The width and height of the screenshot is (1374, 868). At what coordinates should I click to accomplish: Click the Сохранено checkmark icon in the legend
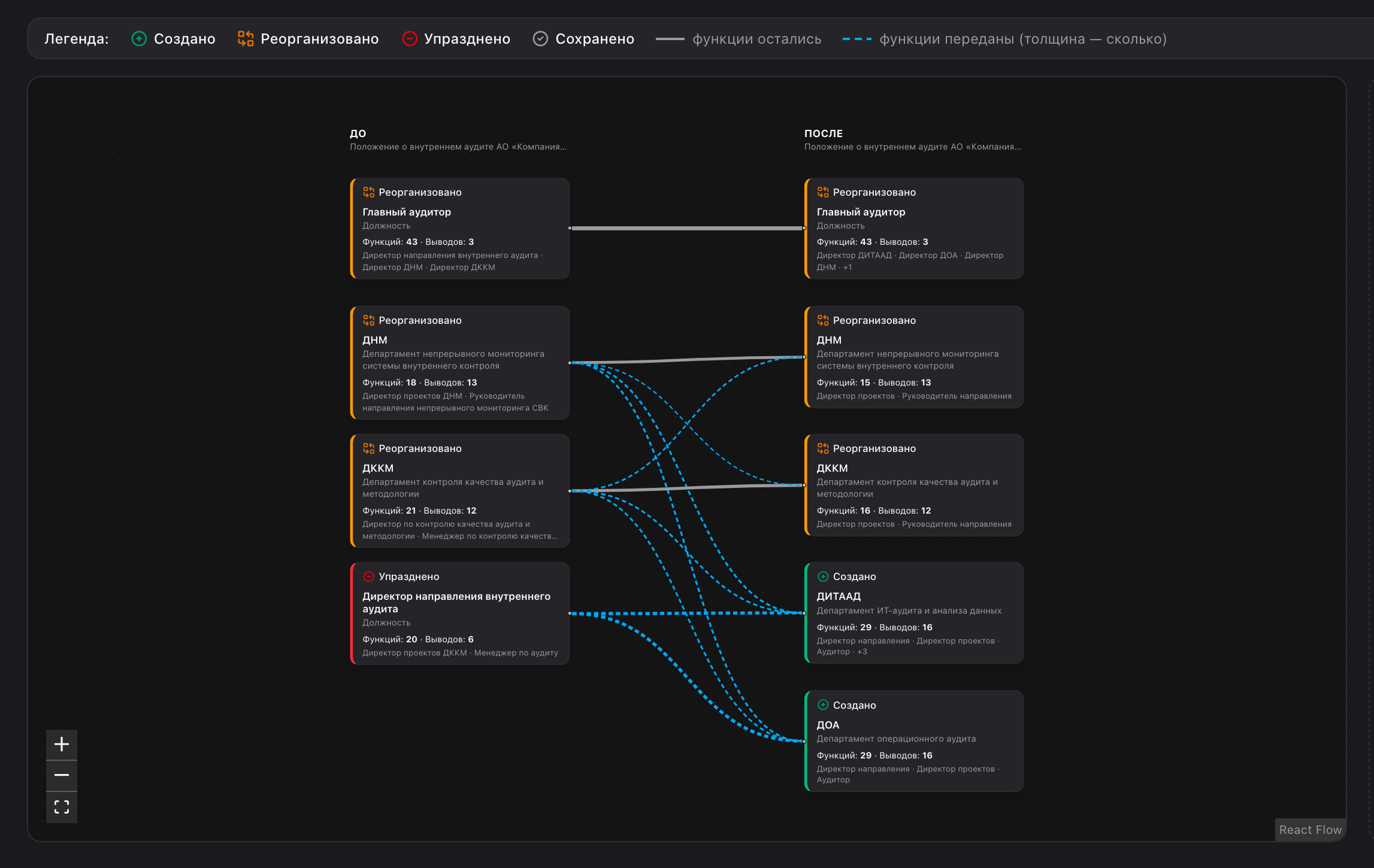pyautogui.click(x=540, y=39)
